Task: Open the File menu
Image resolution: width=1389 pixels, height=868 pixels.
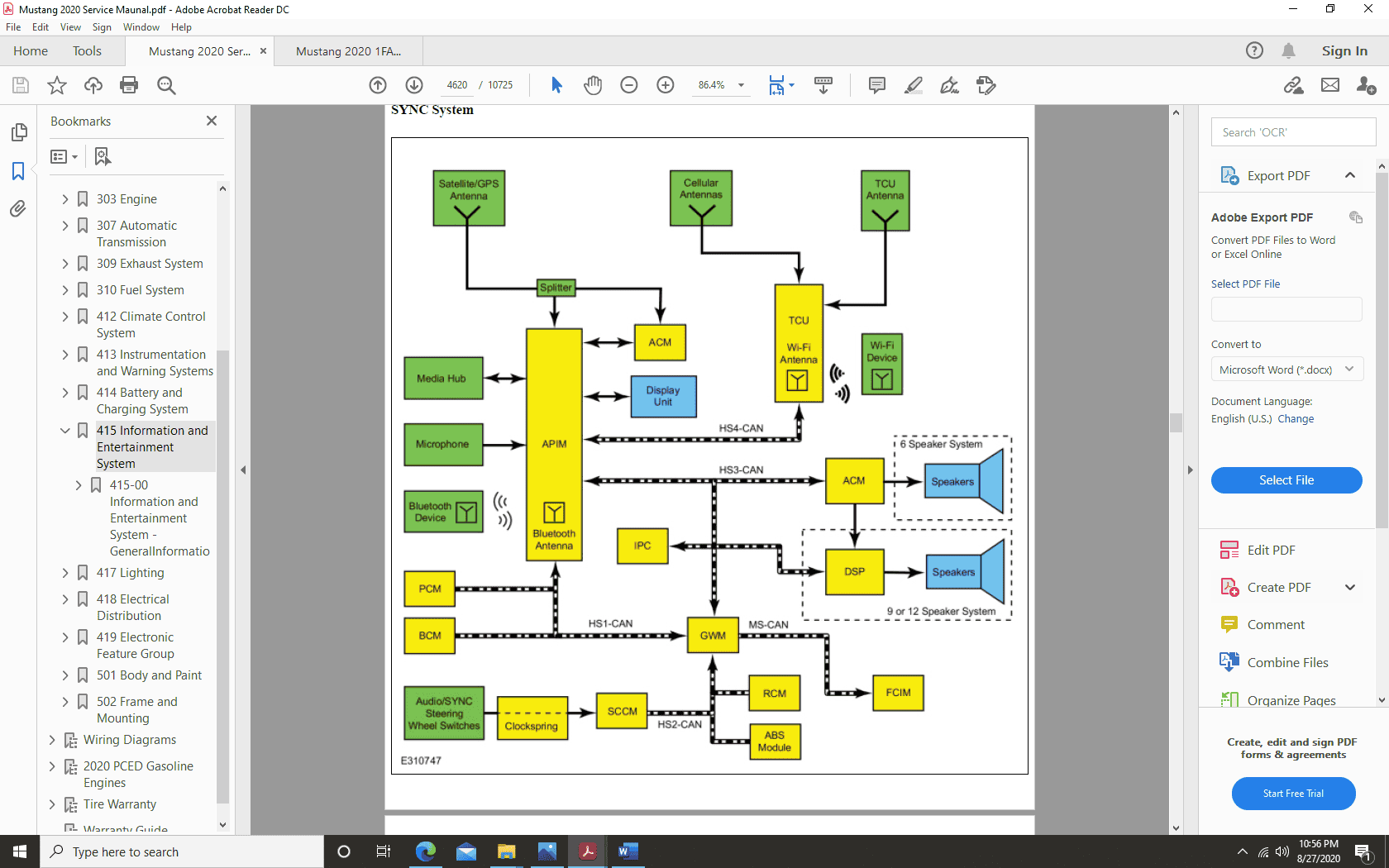Action: click(x=13, y=27)
